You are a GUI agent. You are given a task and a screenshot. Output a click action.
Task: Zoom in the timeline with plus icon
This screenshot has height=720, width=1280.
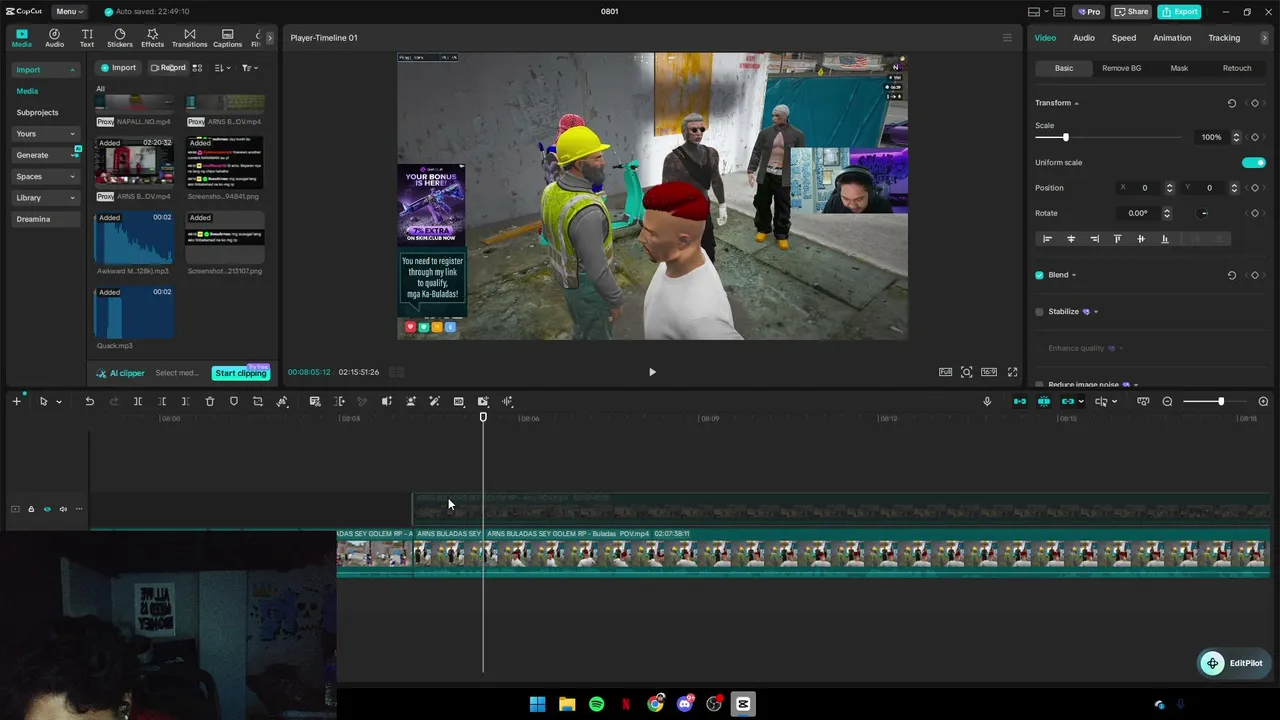(x=1263, y=401)
